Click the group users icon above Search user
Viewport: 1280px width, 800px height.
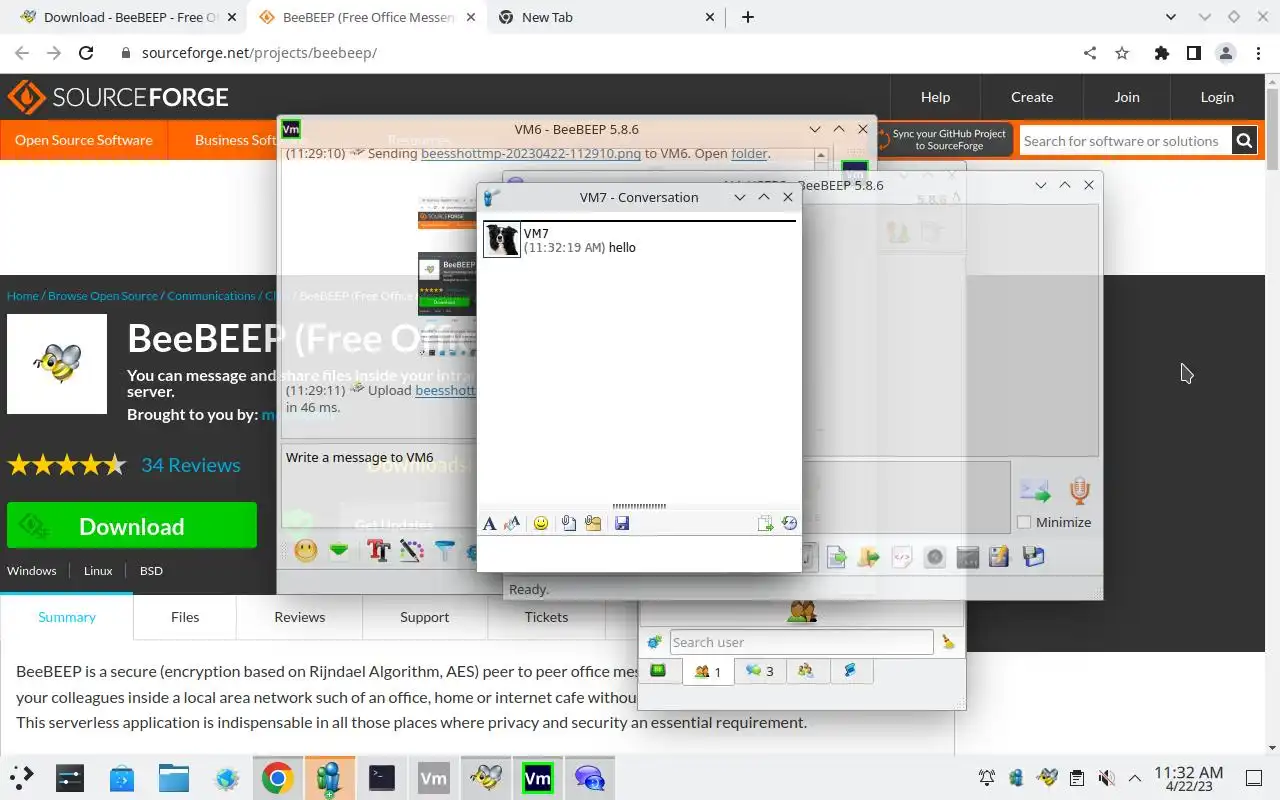point(802,611)
